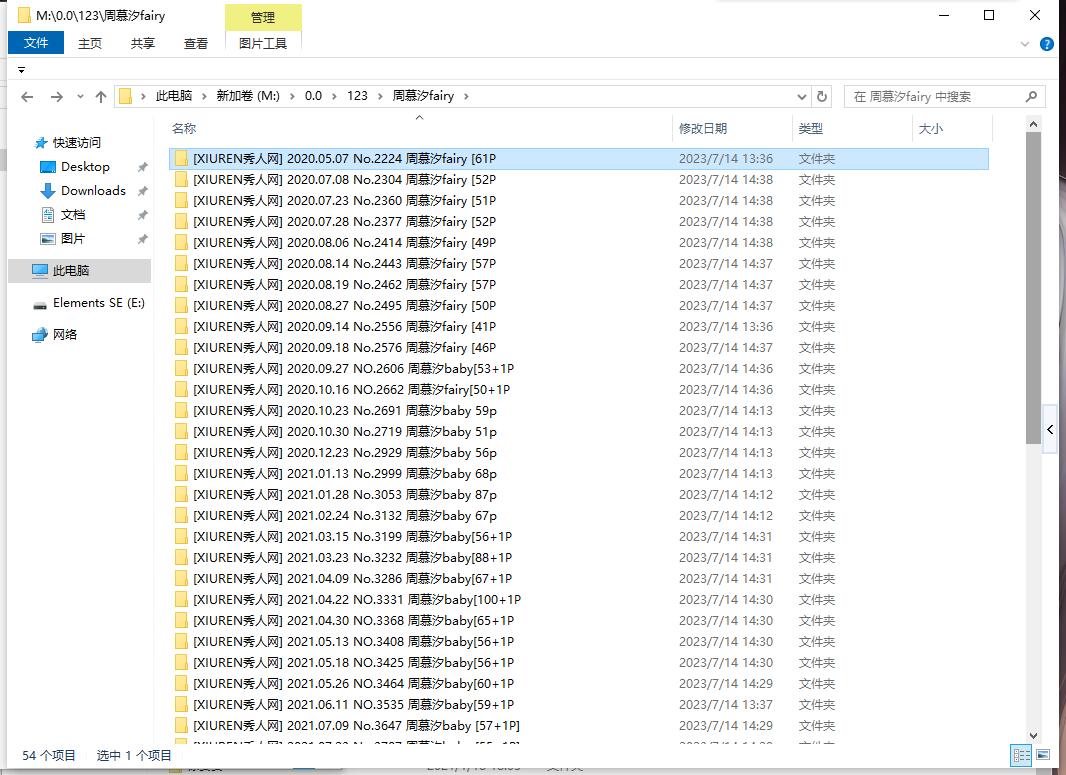This screenshot has height=775, width=1066.
Task: Expand the chevron after 123 breadcrumb
Action: click(380, 97)
